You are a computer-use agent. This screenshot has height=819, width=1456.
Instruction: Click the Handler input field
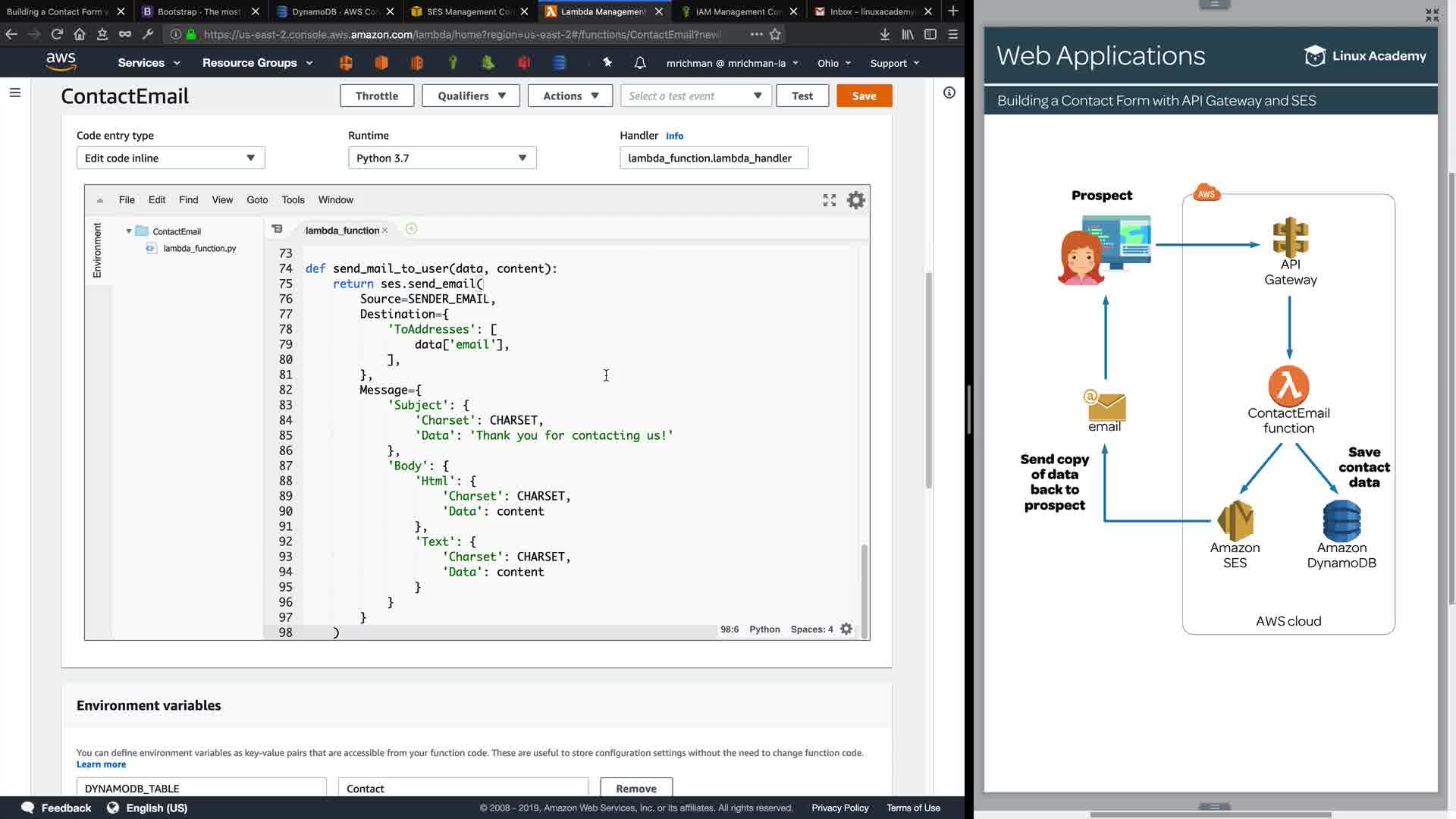point(713,158)
